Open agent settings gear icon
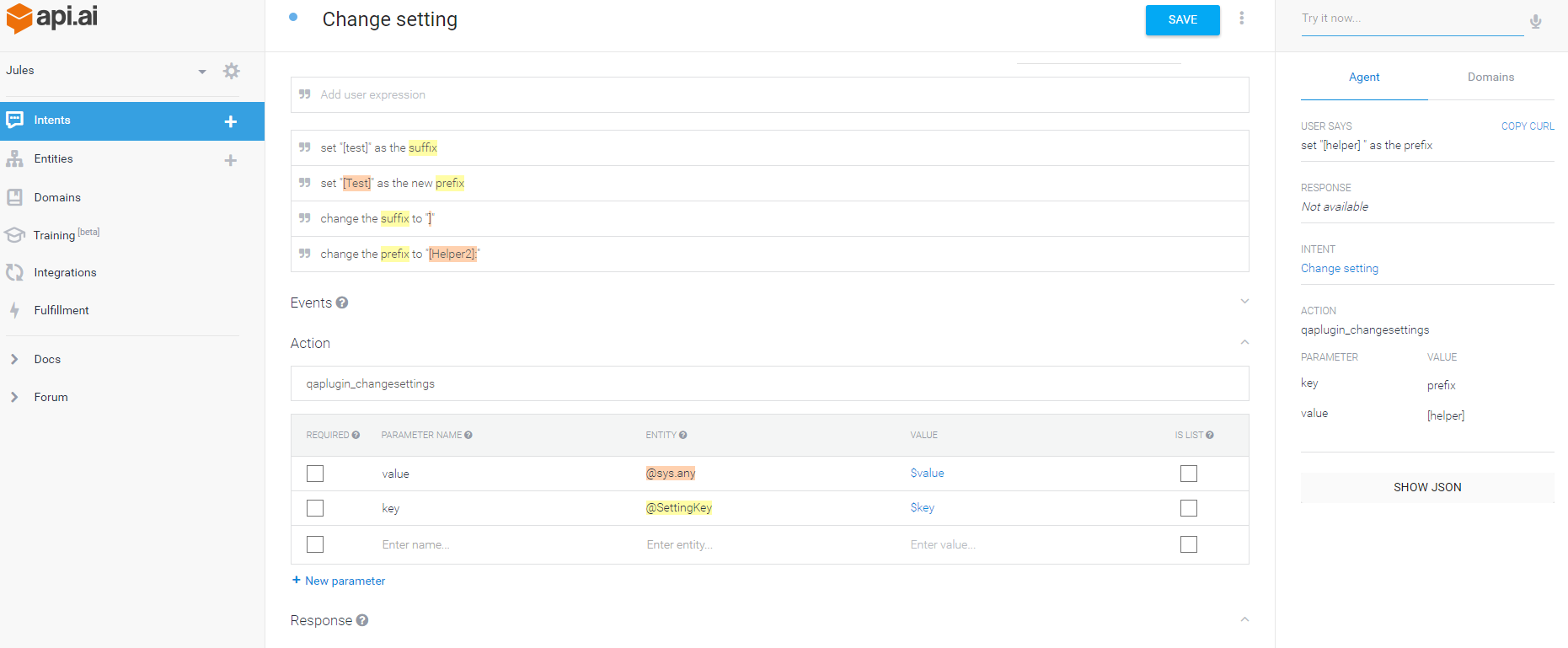The width and height of the screenshot is (1568, 648). (231, 71)
